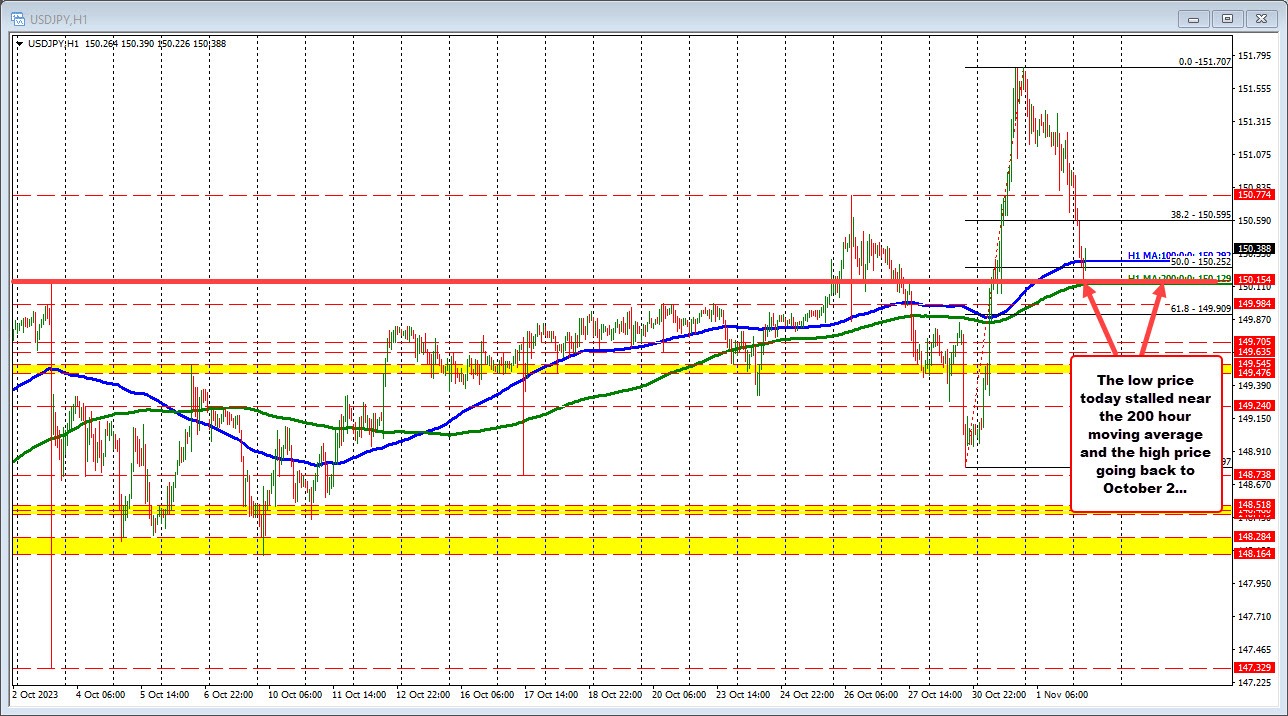Viewport: 1288px width, 716px height.
Task: Click the chart symbol icon in the title bar
Action: pos(17,18)
